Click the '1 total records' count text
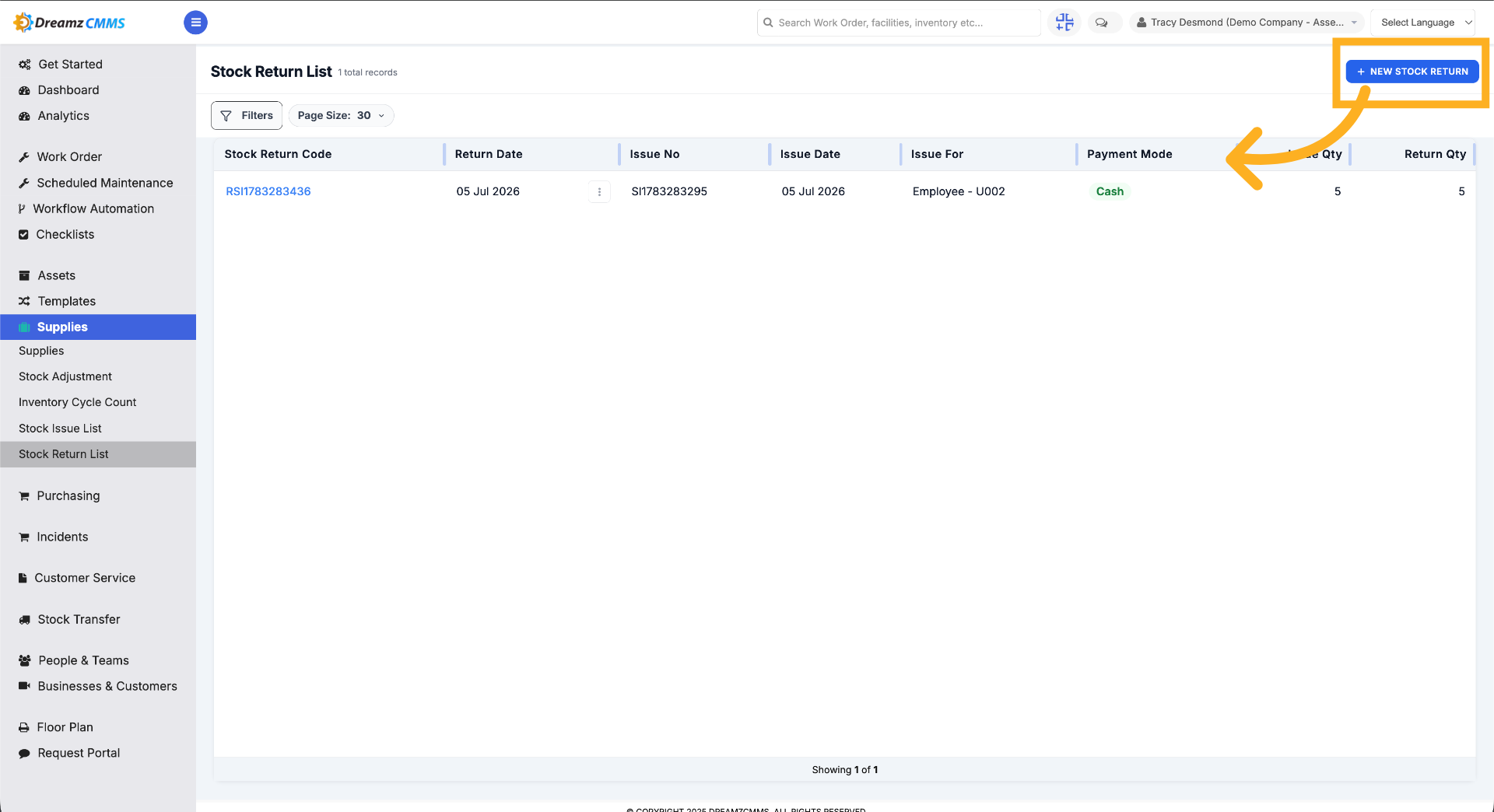The width and height of the screenshot is (1494, 812). coord(367,72)
